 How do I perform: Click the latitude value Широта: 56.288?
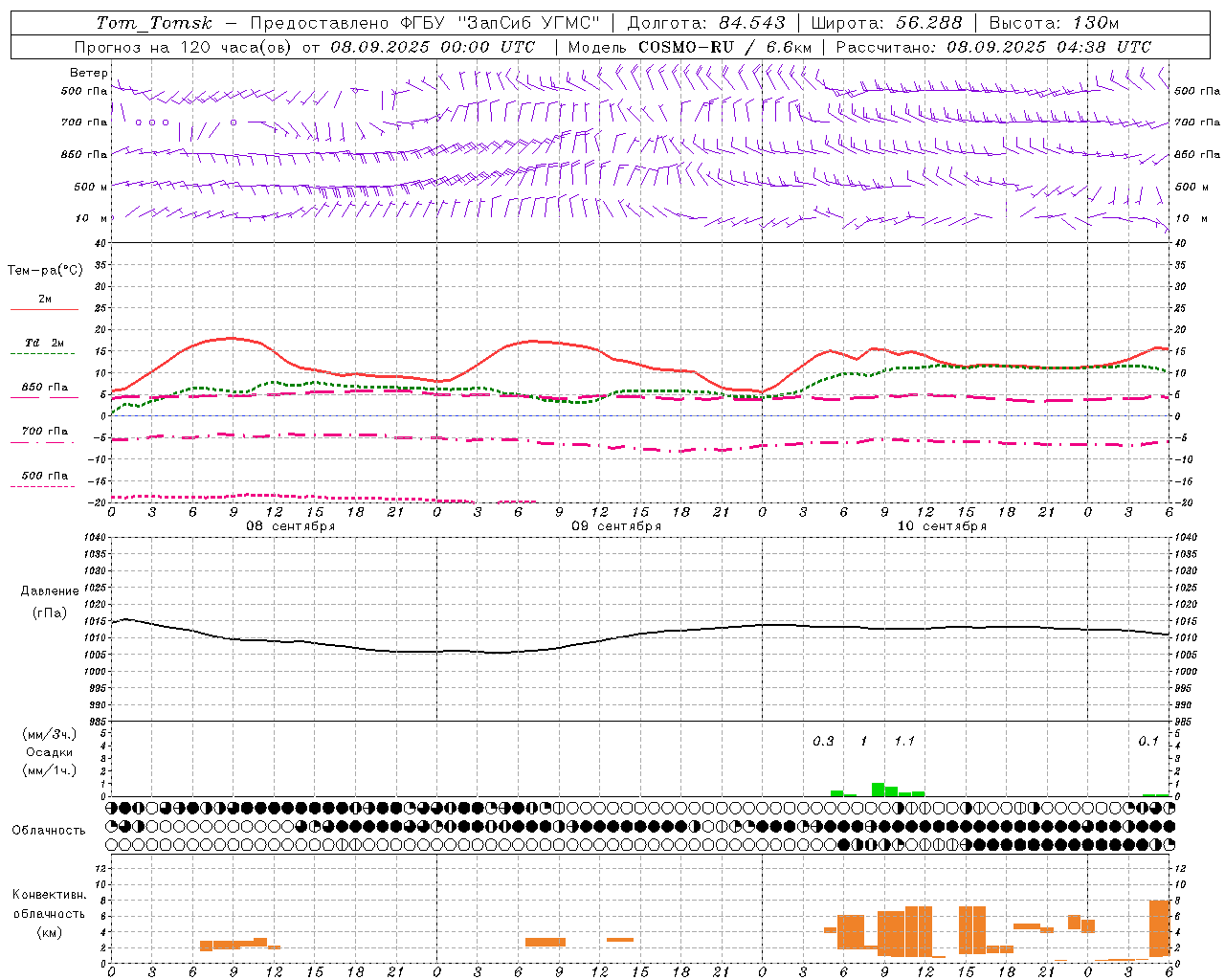[x=886, y=23]
